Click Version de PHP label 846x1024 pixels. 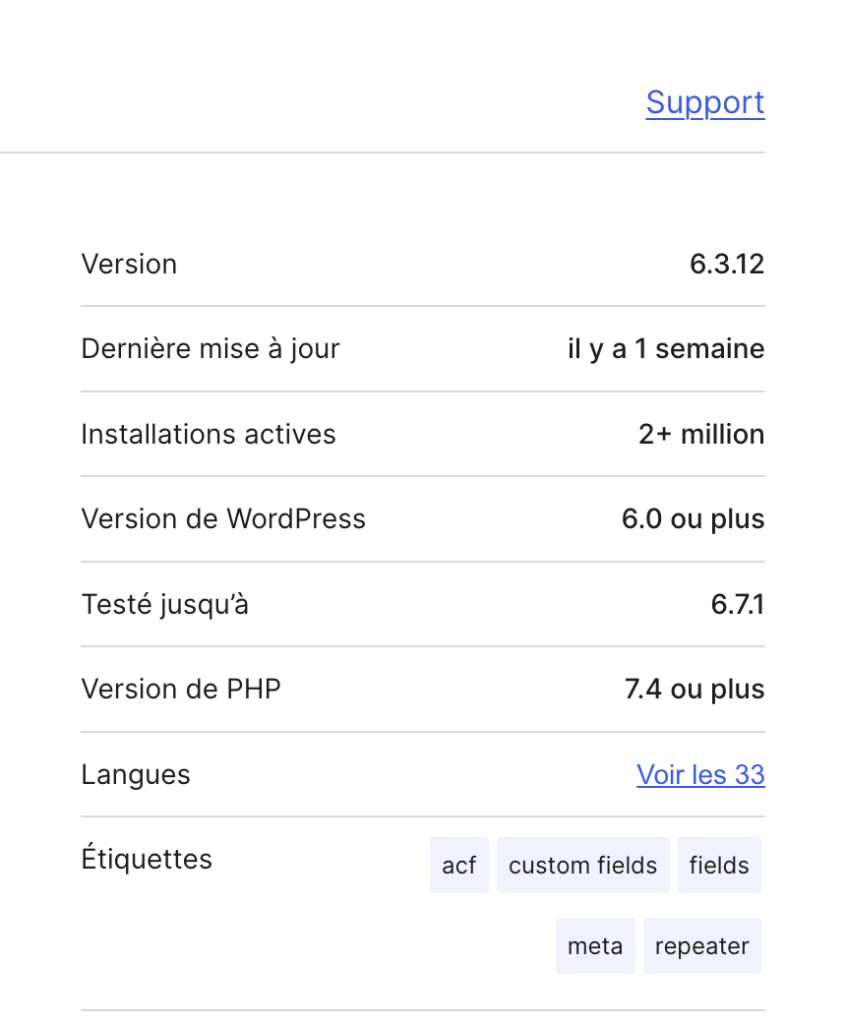tap(181, 688)
